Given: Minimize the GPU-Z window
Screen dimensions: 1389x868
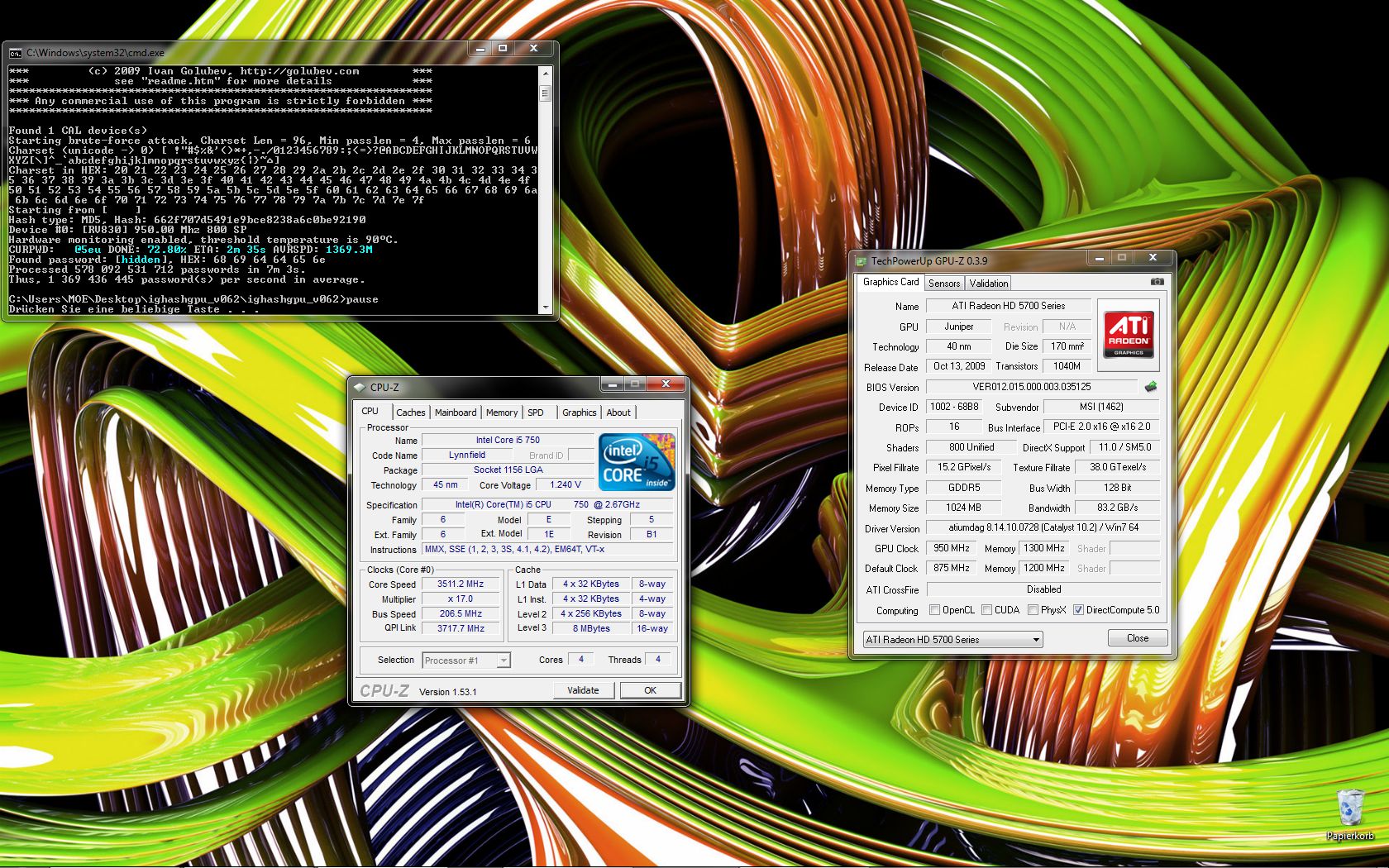Looking at the screenshot, I should pos(1099,259).
